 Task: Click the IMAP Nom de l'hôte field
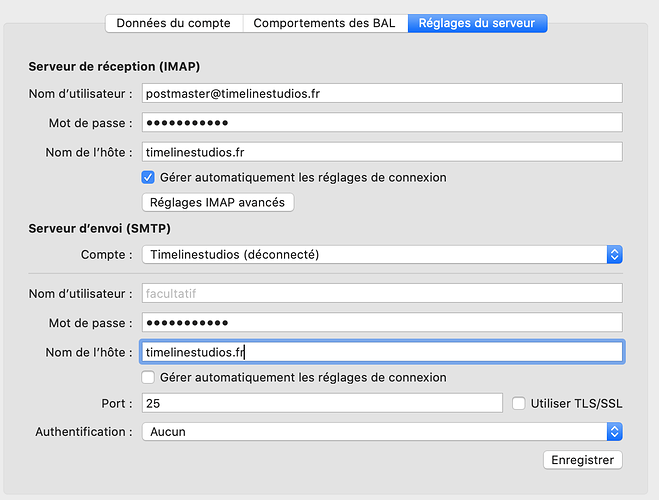coord(382,152)
